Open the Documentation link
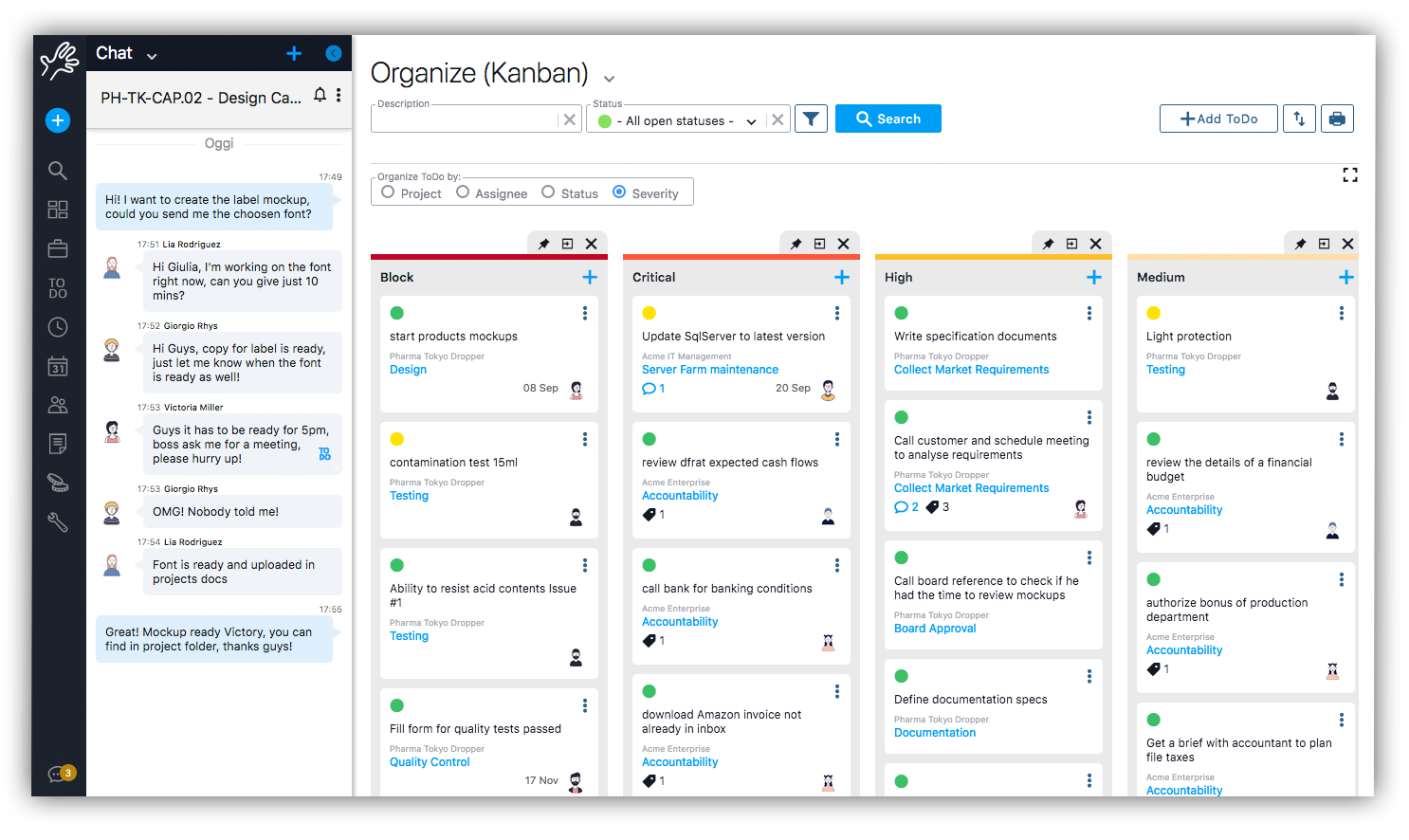This screenshot has height=840, width=1409. [x=935, y=733]
